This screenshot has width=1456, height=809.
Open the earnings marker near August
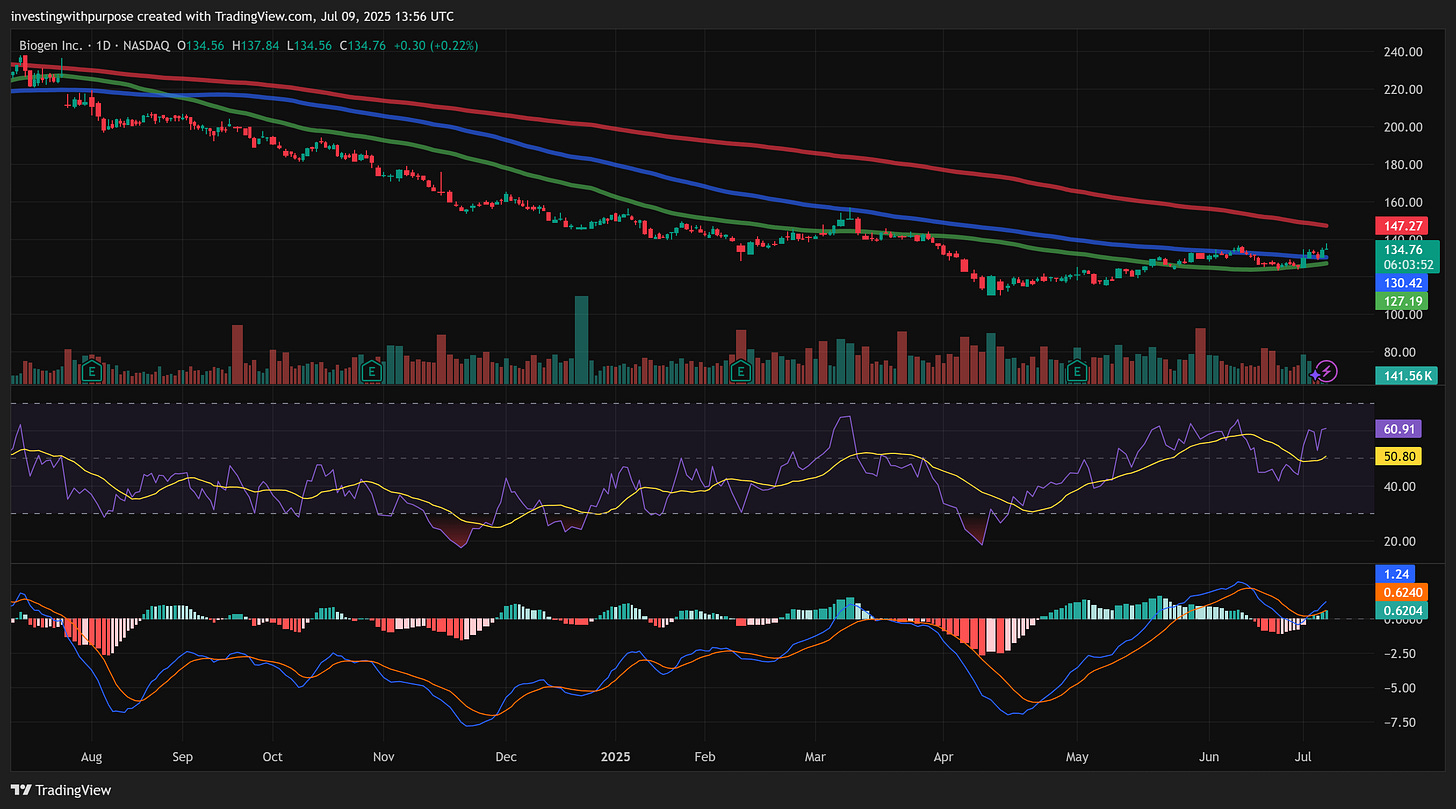pos(93,371)
